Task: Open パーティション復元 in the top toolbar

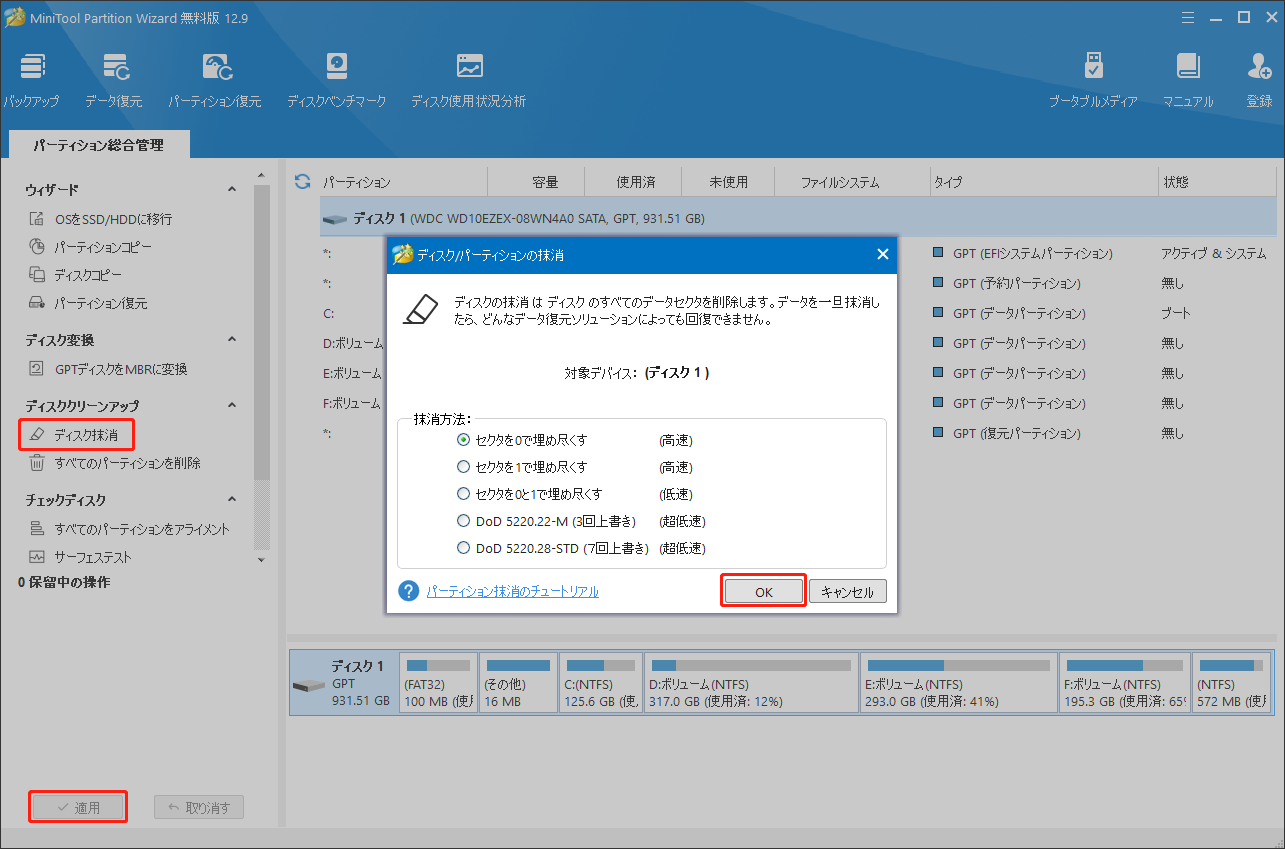Action: tap(214, 80)
